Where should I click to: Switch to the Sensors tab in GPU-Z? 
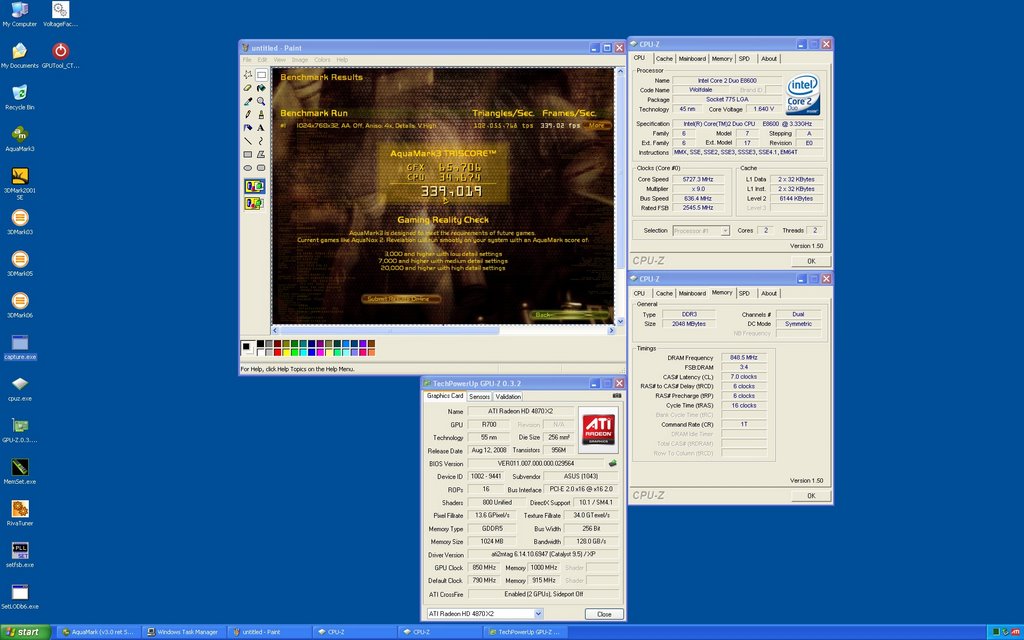click(x=479, y=396)
